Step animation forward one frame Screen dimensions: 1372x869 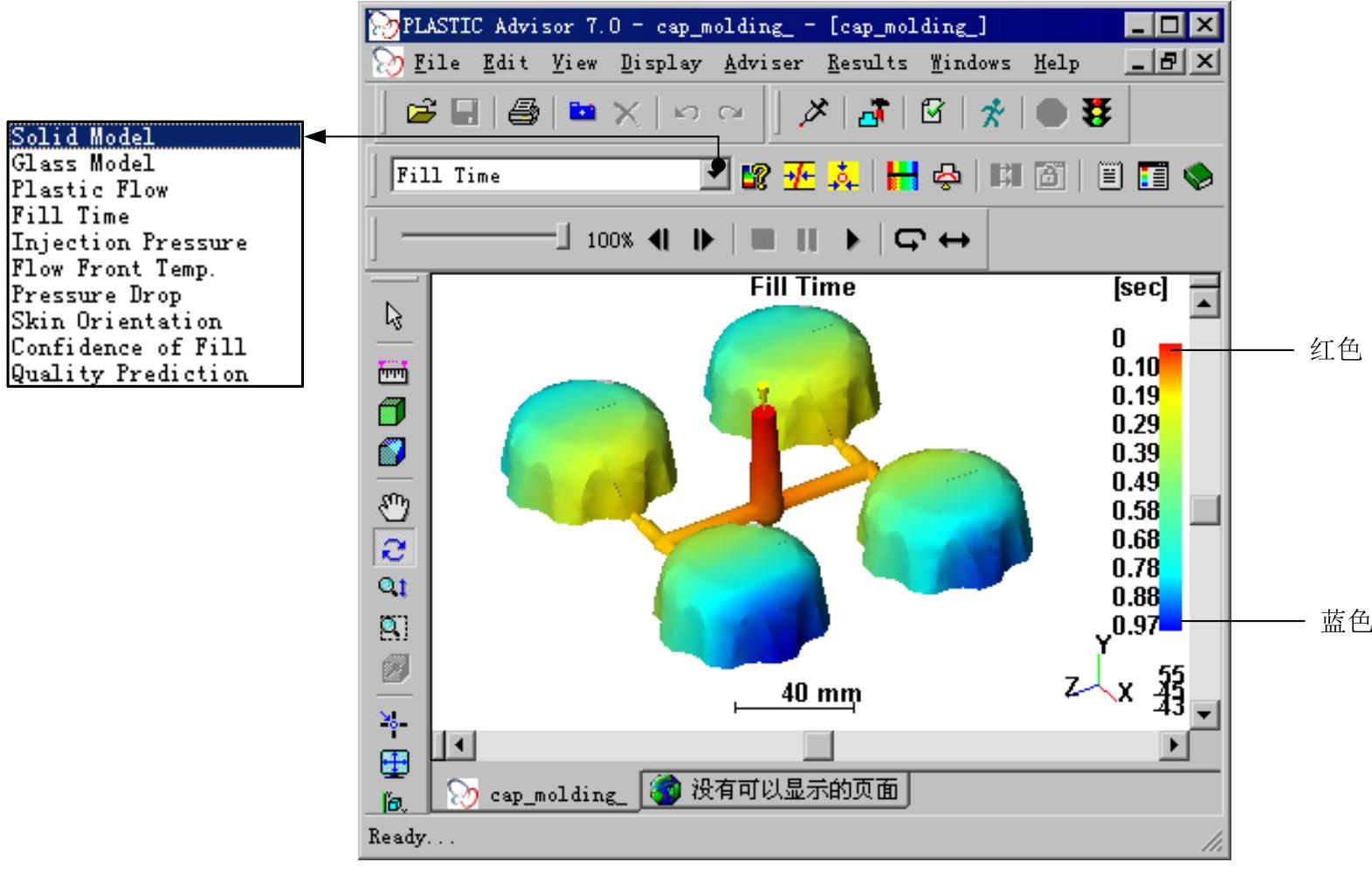click(703, 239)
